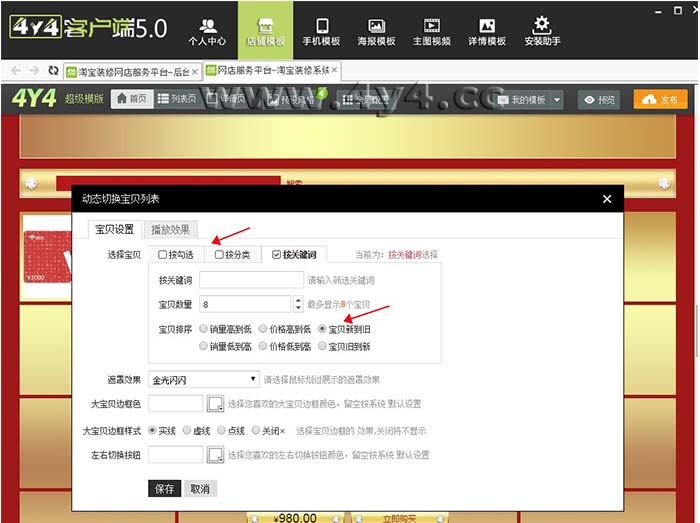Enable the 按勾选 checkbox

(164, 255)
